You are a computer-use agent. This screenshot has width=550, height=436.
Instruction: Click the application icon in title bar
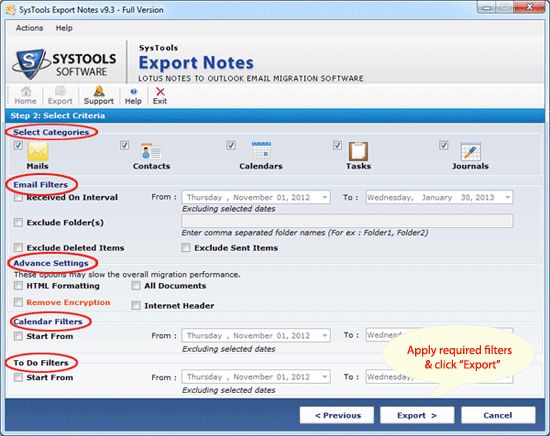[11, 10]
